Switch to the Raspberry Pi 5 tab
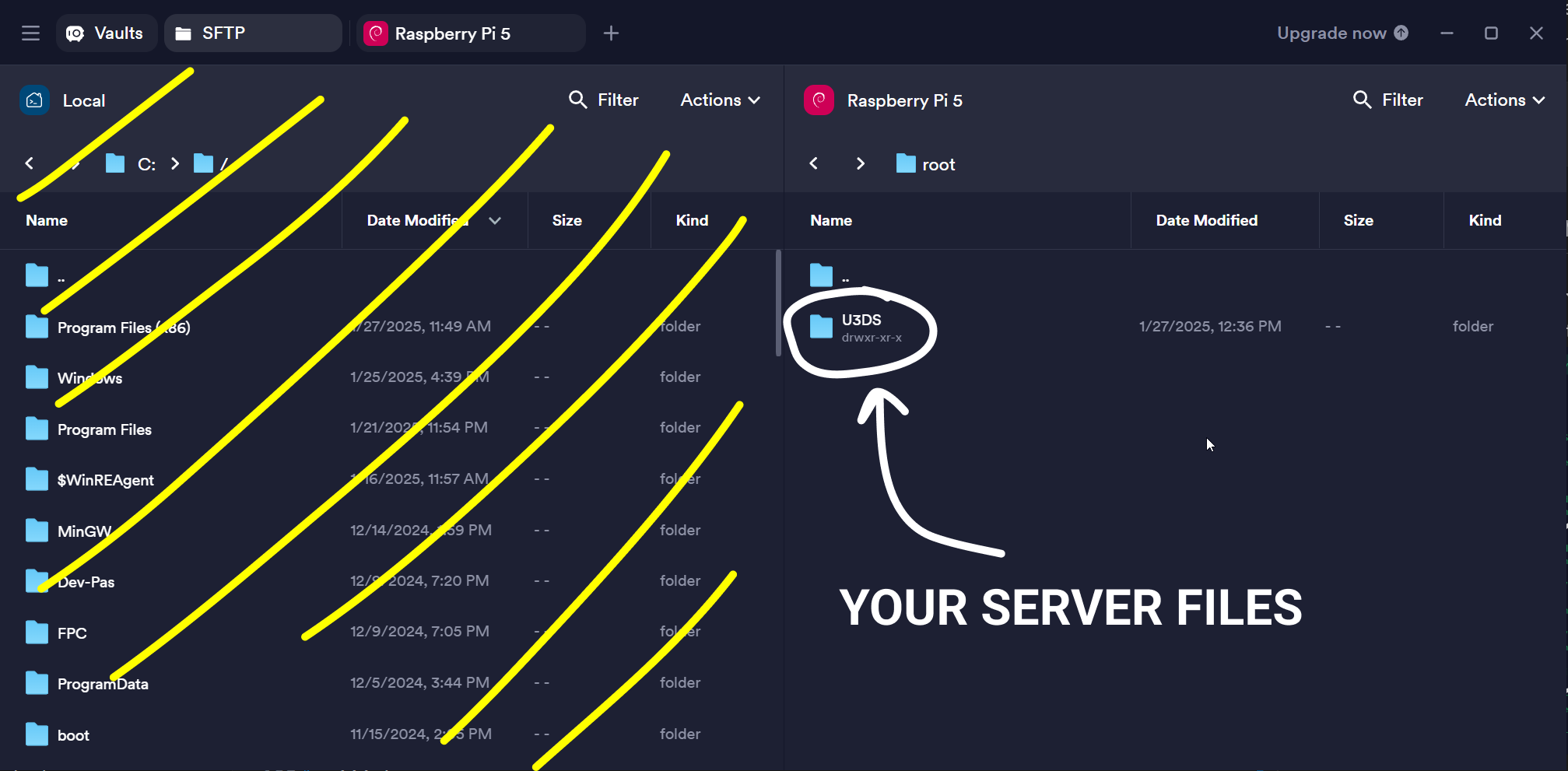The width and height of the screenshot is (1568, 771). point(451,33)
